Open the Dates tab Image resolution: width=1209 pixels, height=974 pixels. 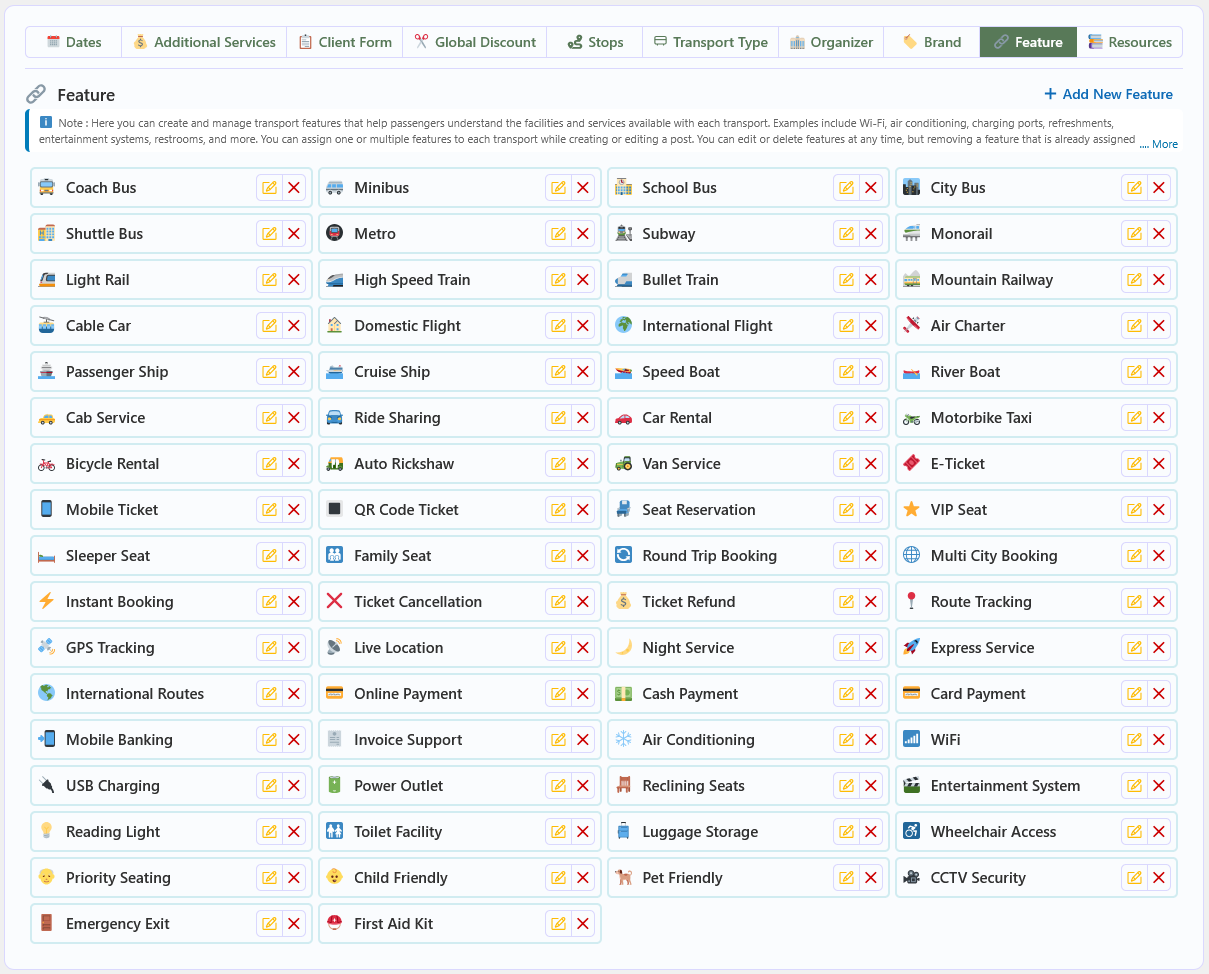[x=74, y=42]
